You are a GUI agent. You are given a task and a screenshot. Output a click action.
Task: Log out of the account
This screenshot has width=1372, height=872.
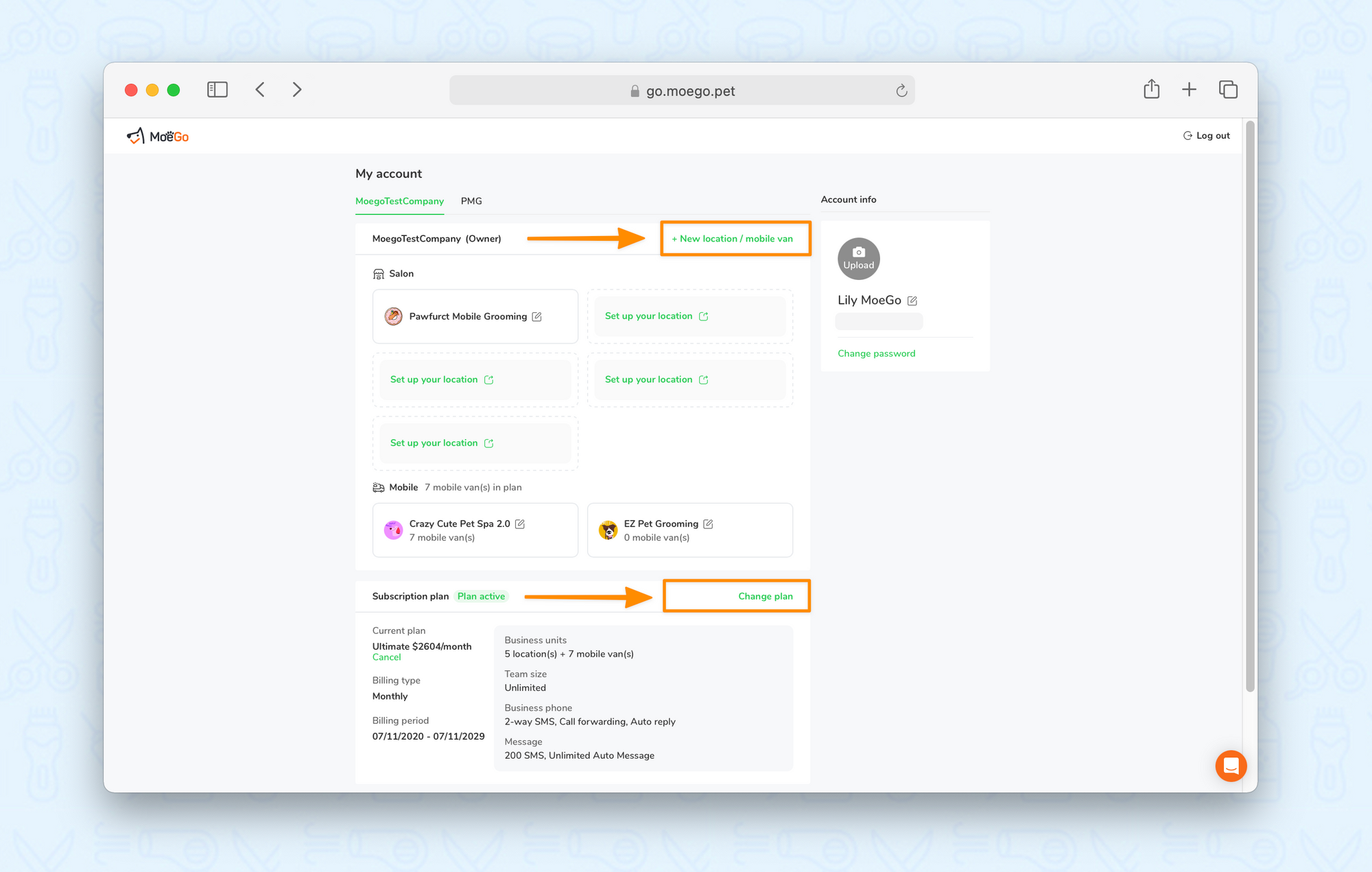[1207, 136]
